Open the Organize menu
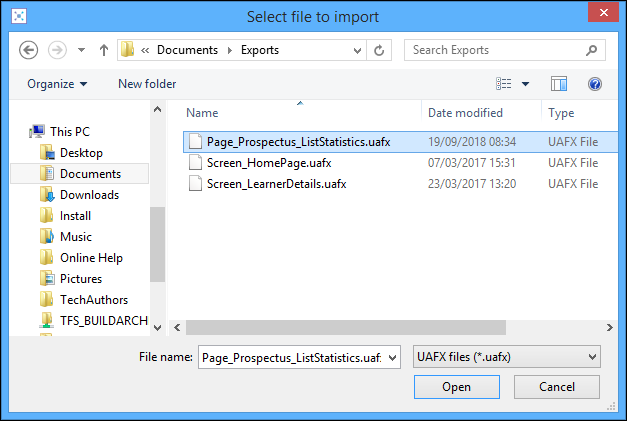Image resolution: width=627 pixels, height=421 pixels. [57, 84]
